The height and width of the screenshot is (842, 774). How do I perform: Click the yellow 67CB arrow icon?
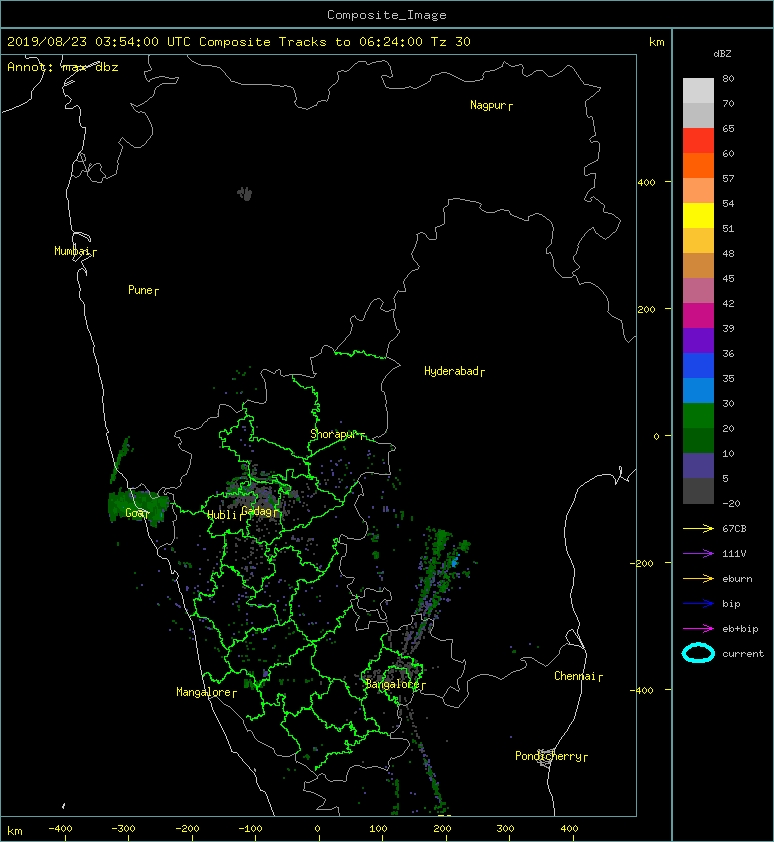698,529
